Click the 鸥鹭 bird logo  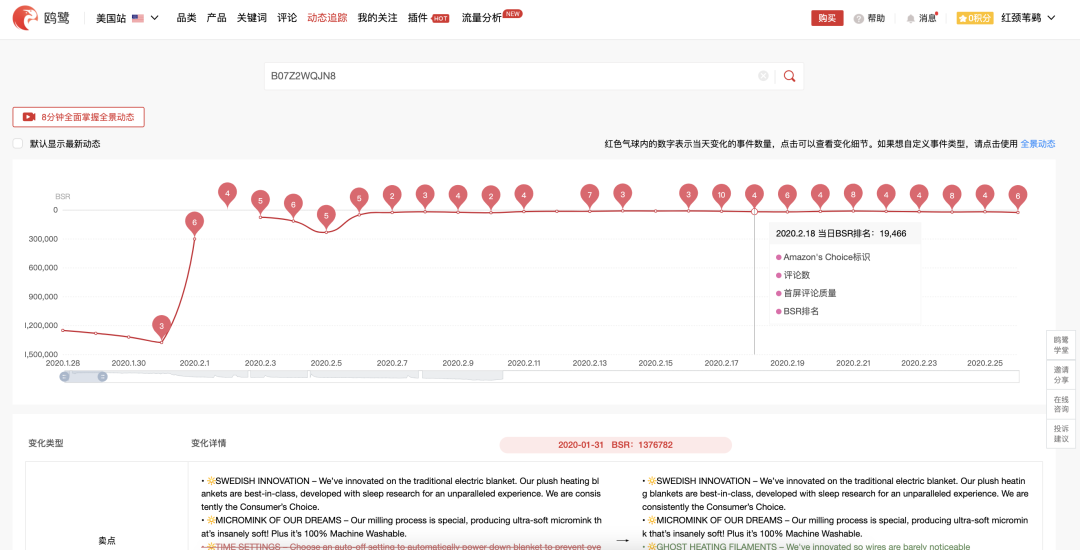click(25, 18)
